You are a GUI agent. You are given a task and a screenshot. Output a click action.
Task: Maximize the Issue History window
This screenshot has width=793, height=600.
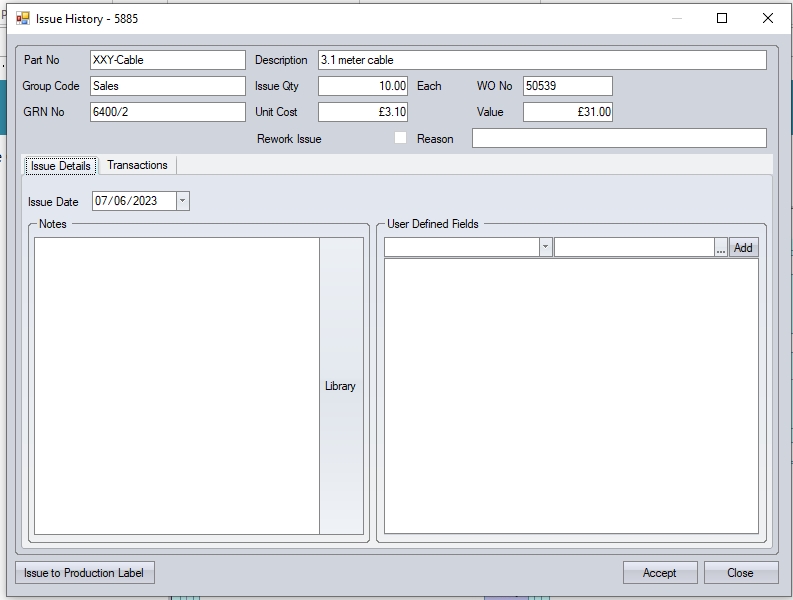tap(722, 18)
